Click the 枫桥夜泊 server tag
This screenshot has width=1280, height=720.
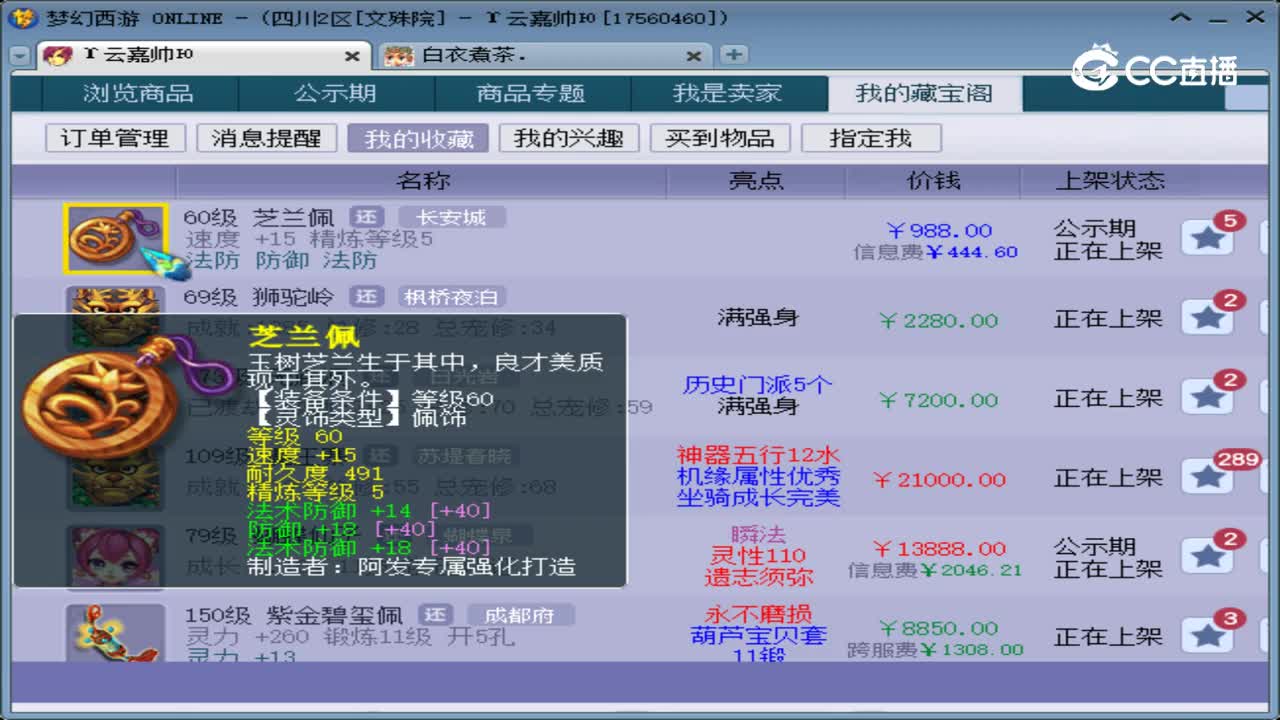tap(452, 297)
